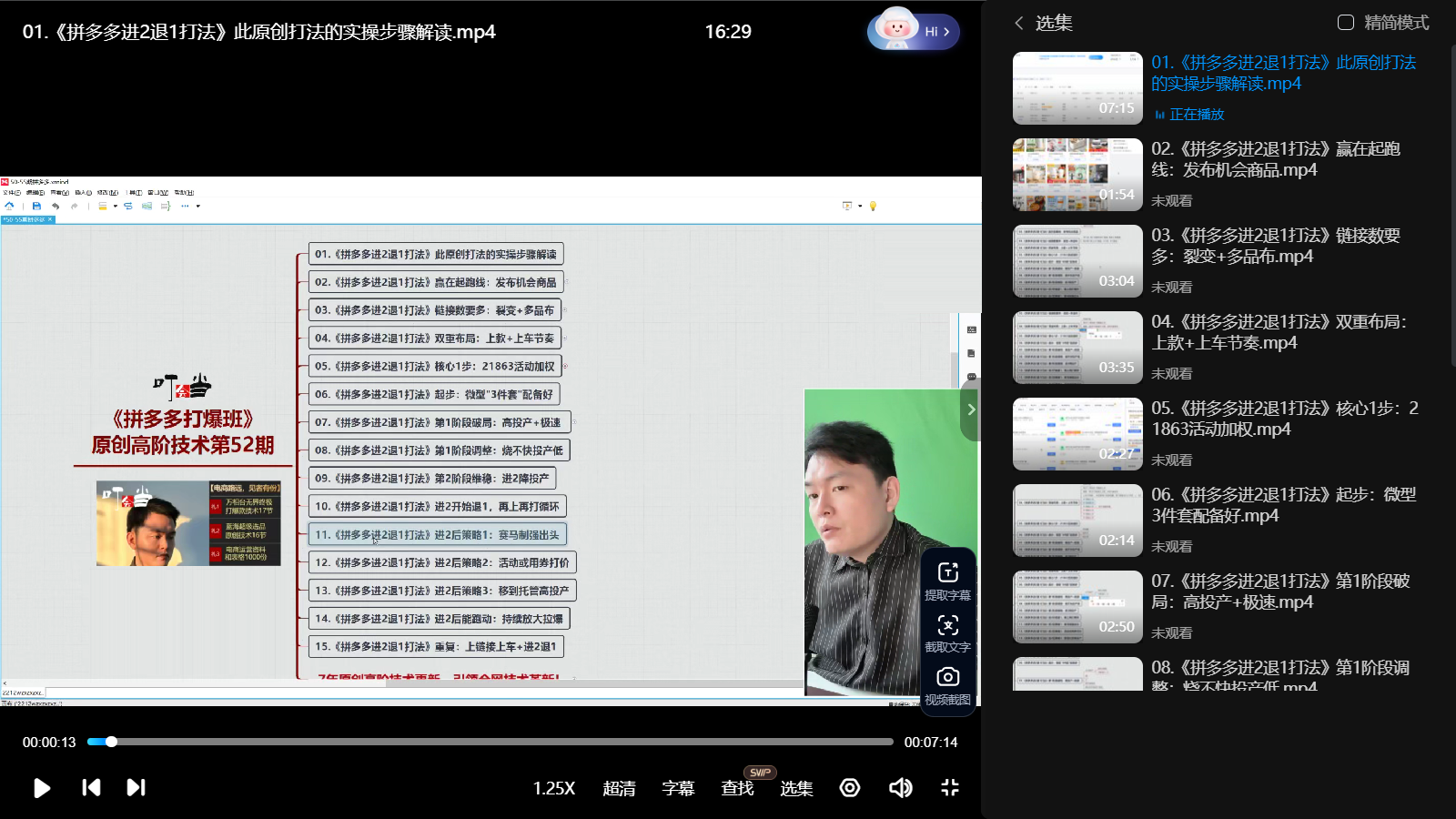Expand the presentation mode dropdown arrow in XMind
The width and height of the screenshot is (1456, 819).
[x=860, y=206]
